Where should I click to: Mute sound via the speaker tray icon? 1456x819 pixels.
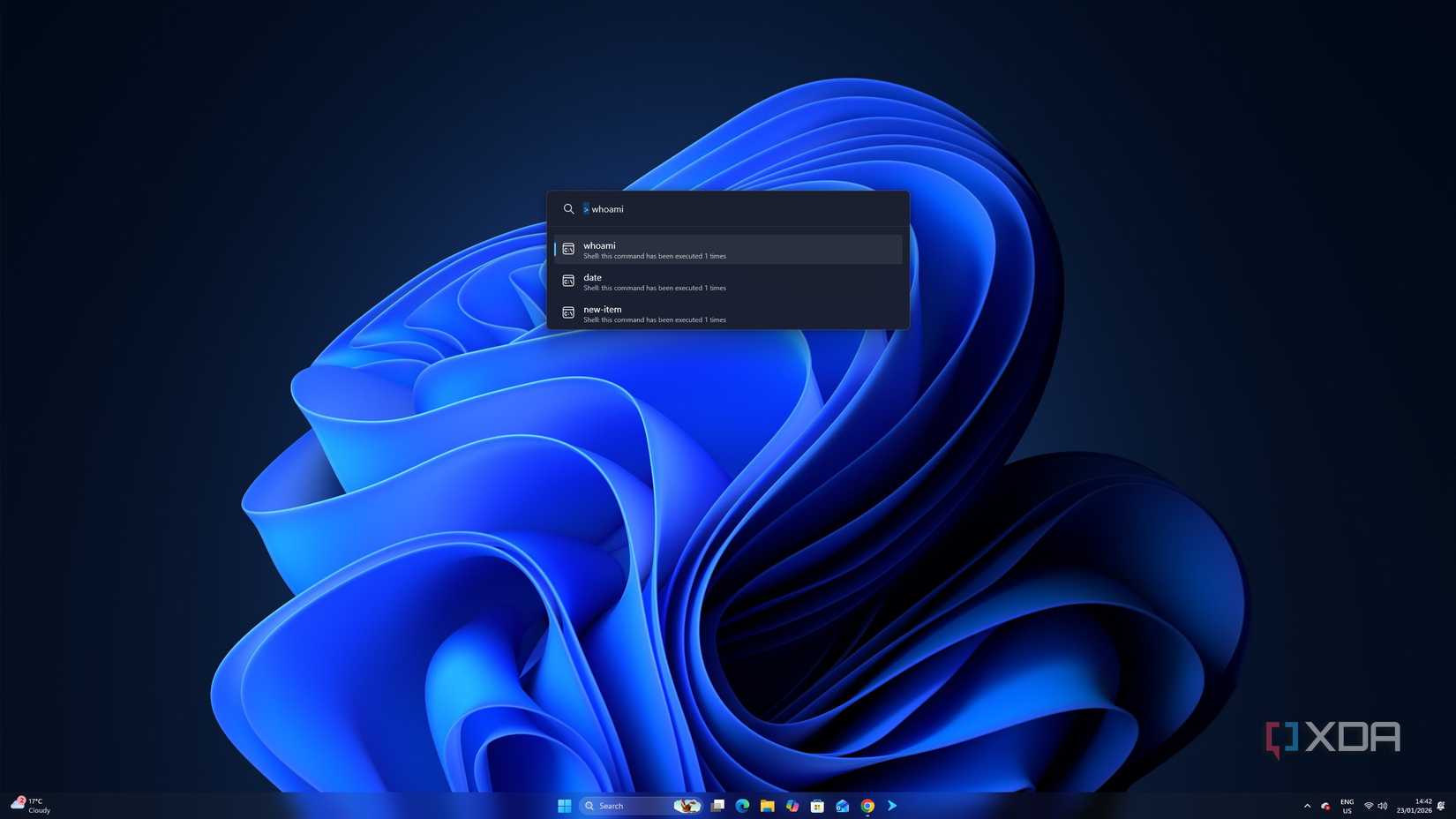coord(1383,806)
